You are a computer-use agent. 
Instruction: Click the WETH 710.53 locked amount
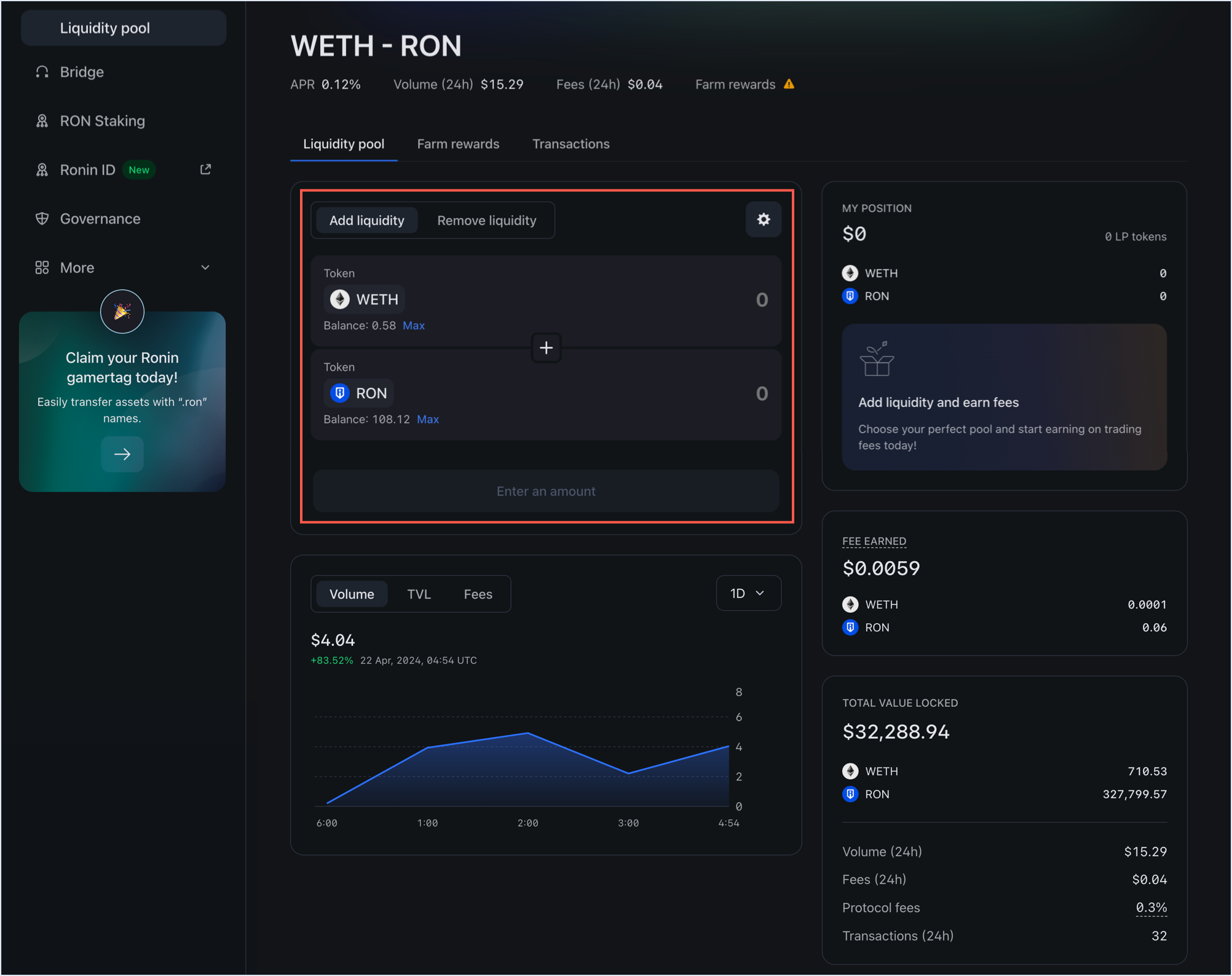pos(1147,771)
